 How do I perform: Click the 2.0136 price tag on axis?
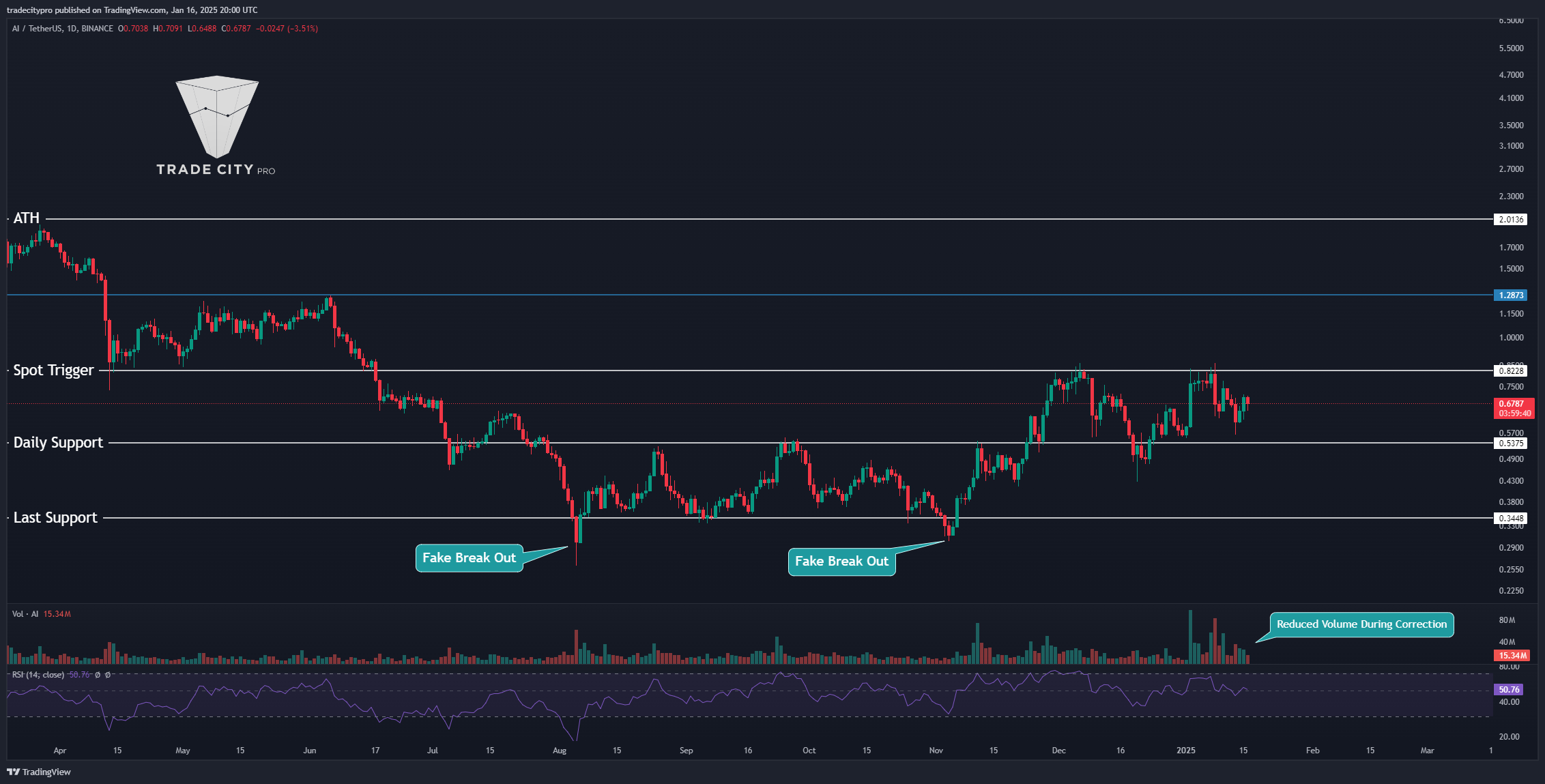click(1510, 220)
